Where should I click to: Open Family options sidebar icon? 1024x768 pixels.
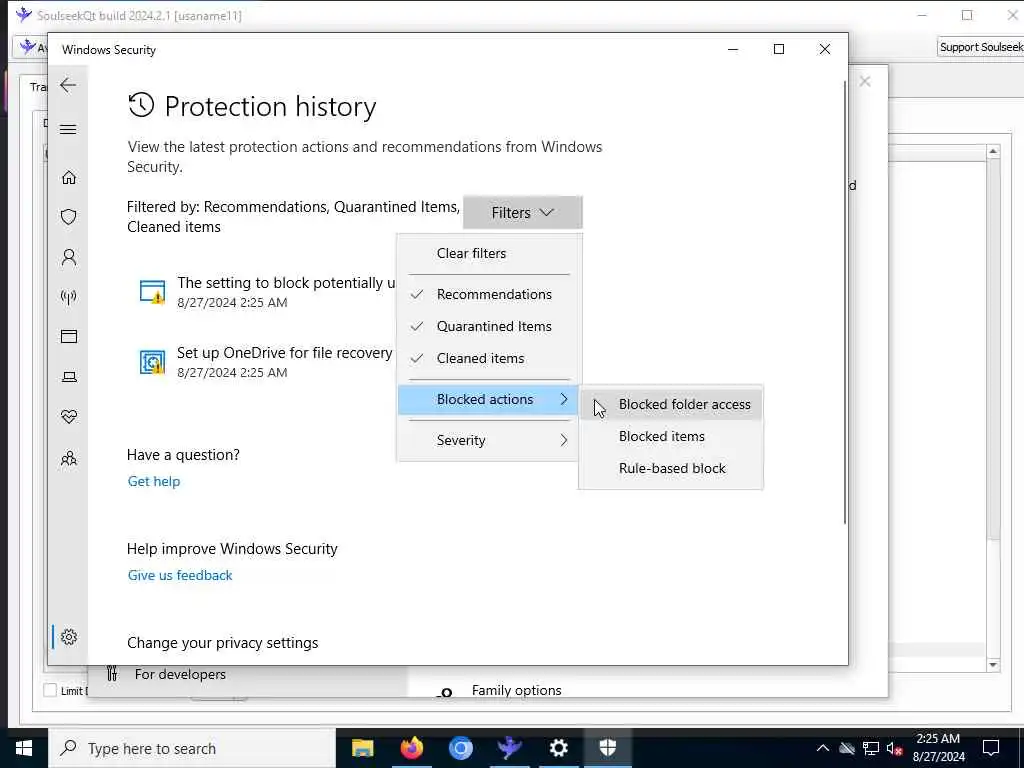pyautogui.click(x=69, y=458)
